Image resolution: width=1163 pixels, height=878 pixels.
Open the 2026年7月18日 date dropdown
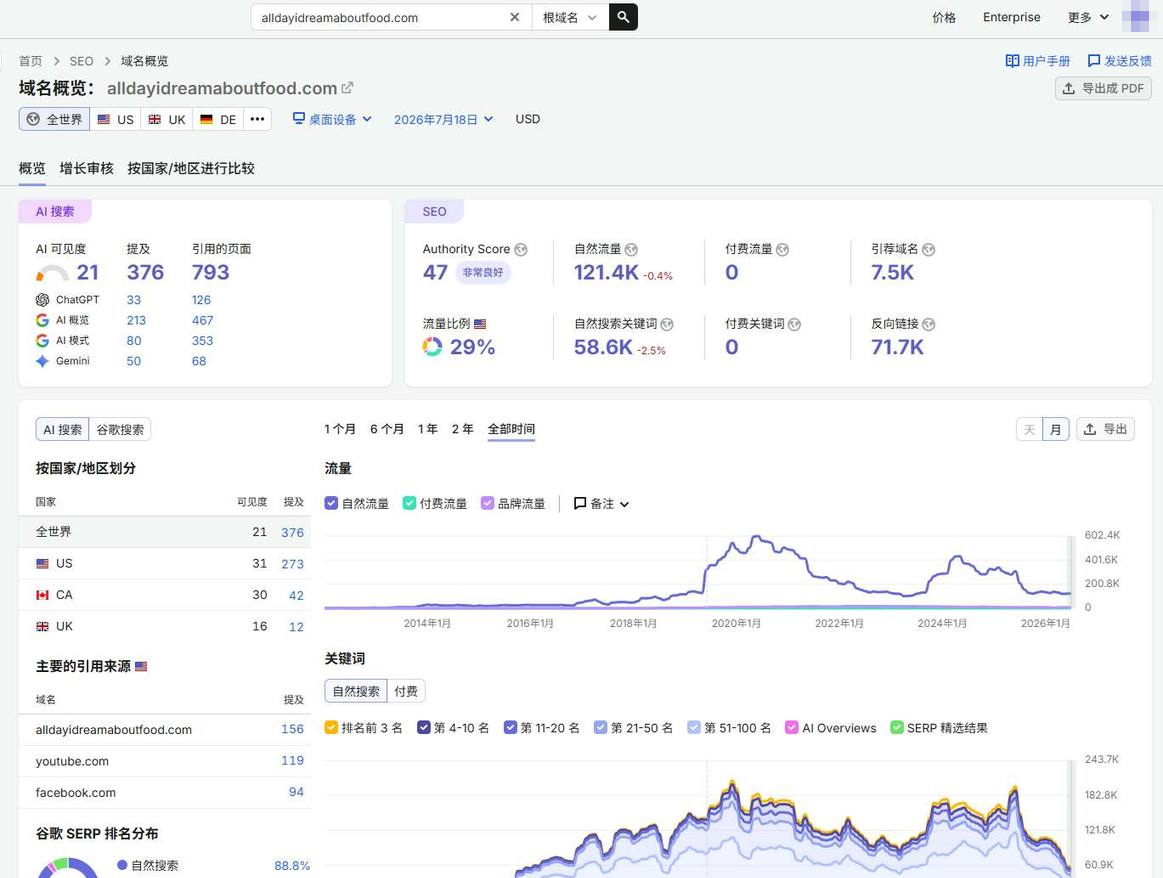(443, 119)
